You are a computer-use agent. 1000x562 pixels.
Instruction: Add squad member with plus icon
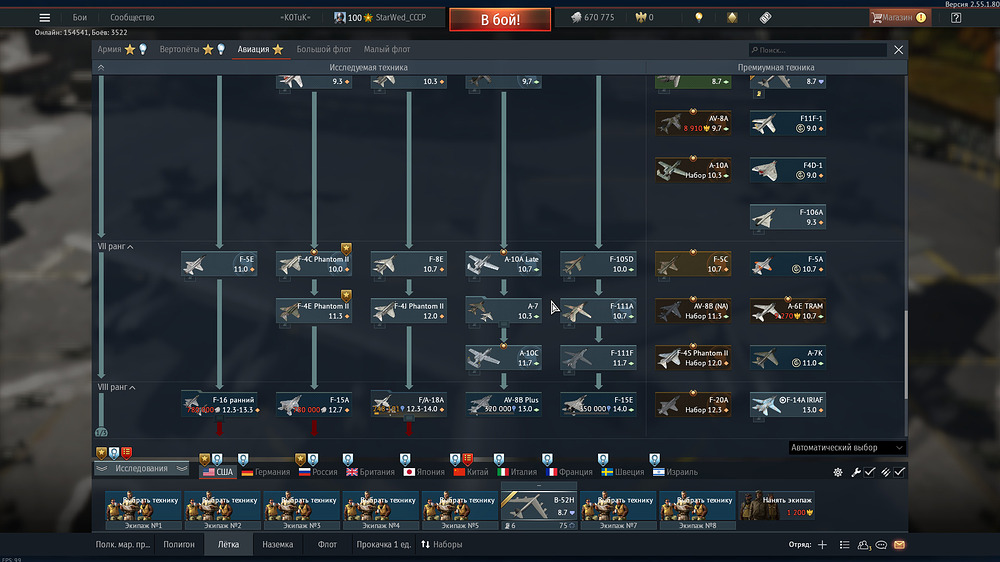pos(822,545)
